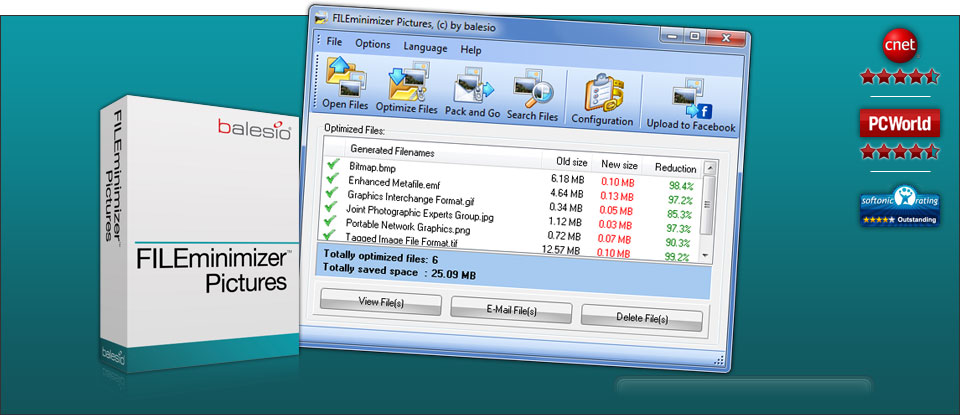This screenshot has width=960, height=415.
Task: Select Enhanced Metafile.emf in the list
Action: coord(395,182)
